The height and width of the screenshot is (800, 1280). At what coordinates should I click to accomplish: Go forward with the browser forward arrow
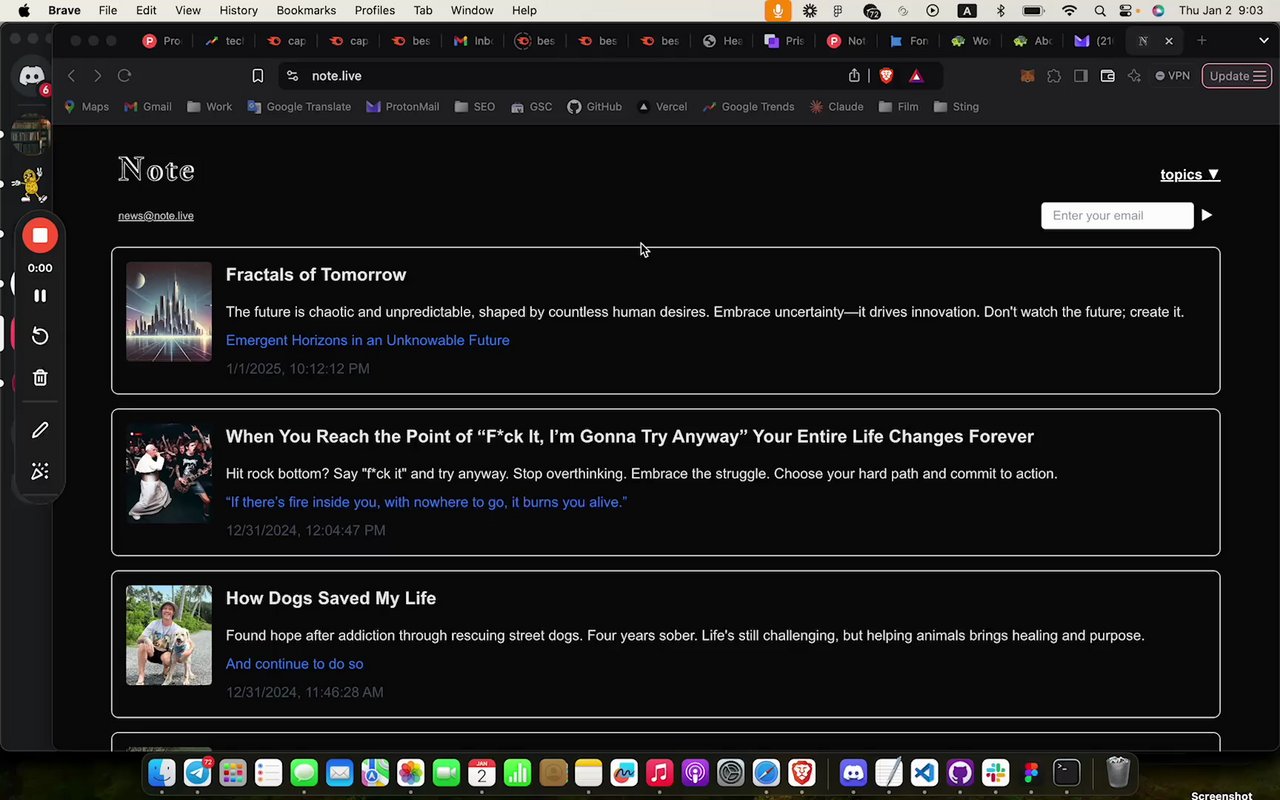[97, 76]
